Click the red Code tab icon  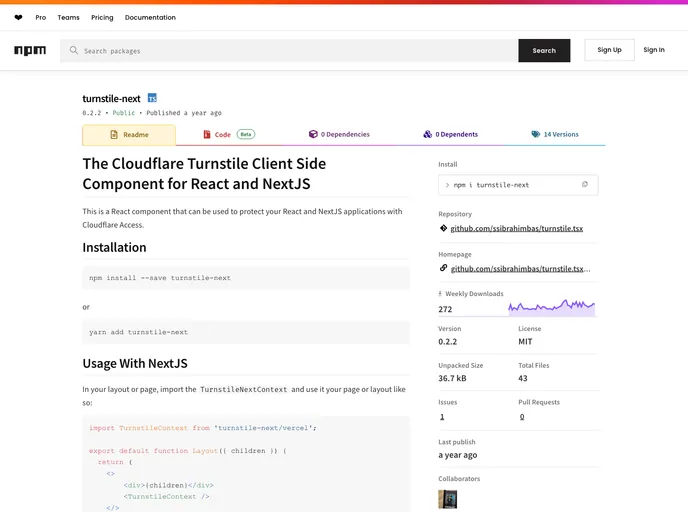click(207, 134)
